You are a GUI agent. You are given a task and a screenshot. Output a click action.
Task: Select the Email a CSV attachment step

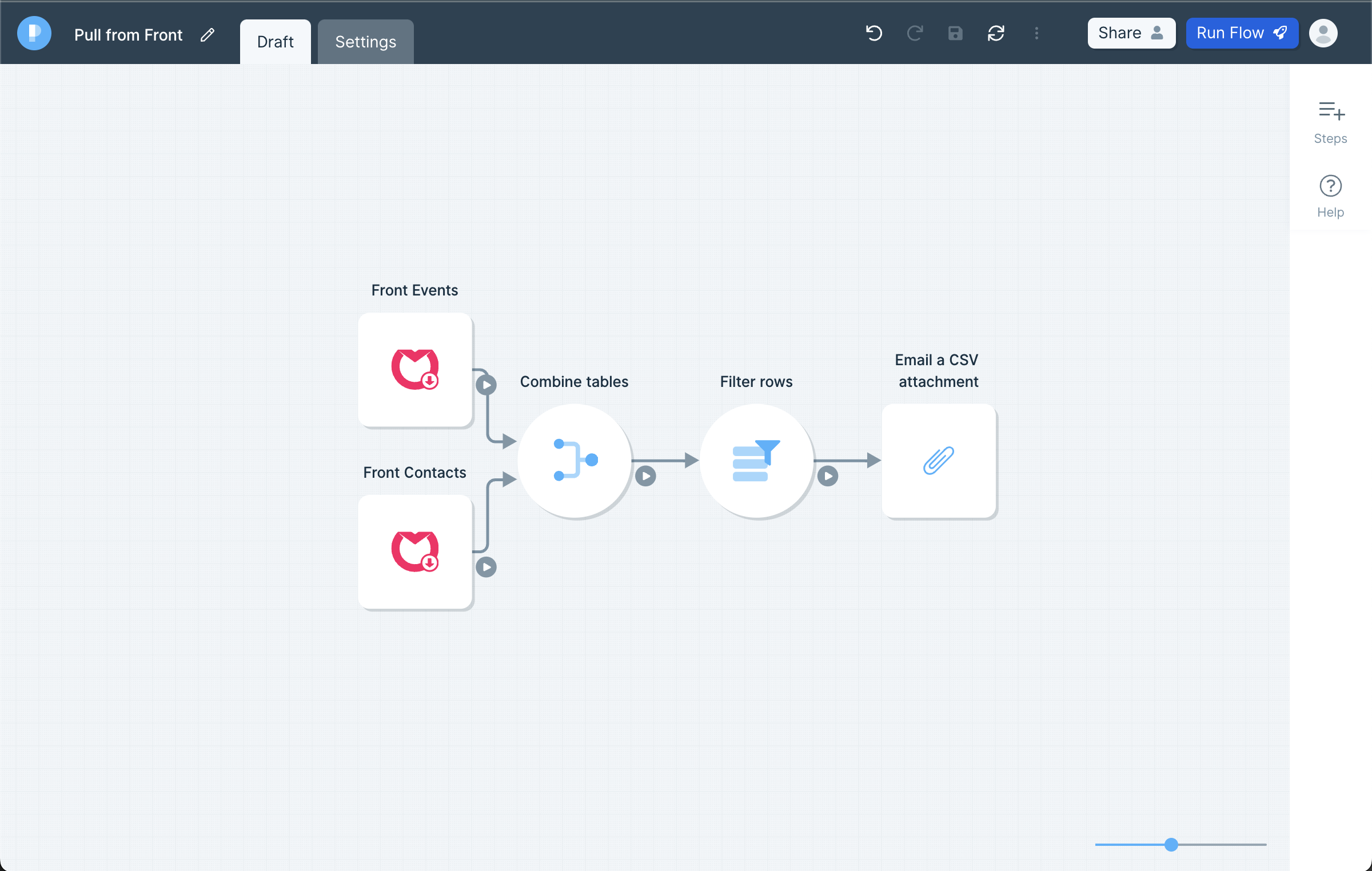(939, 461)
